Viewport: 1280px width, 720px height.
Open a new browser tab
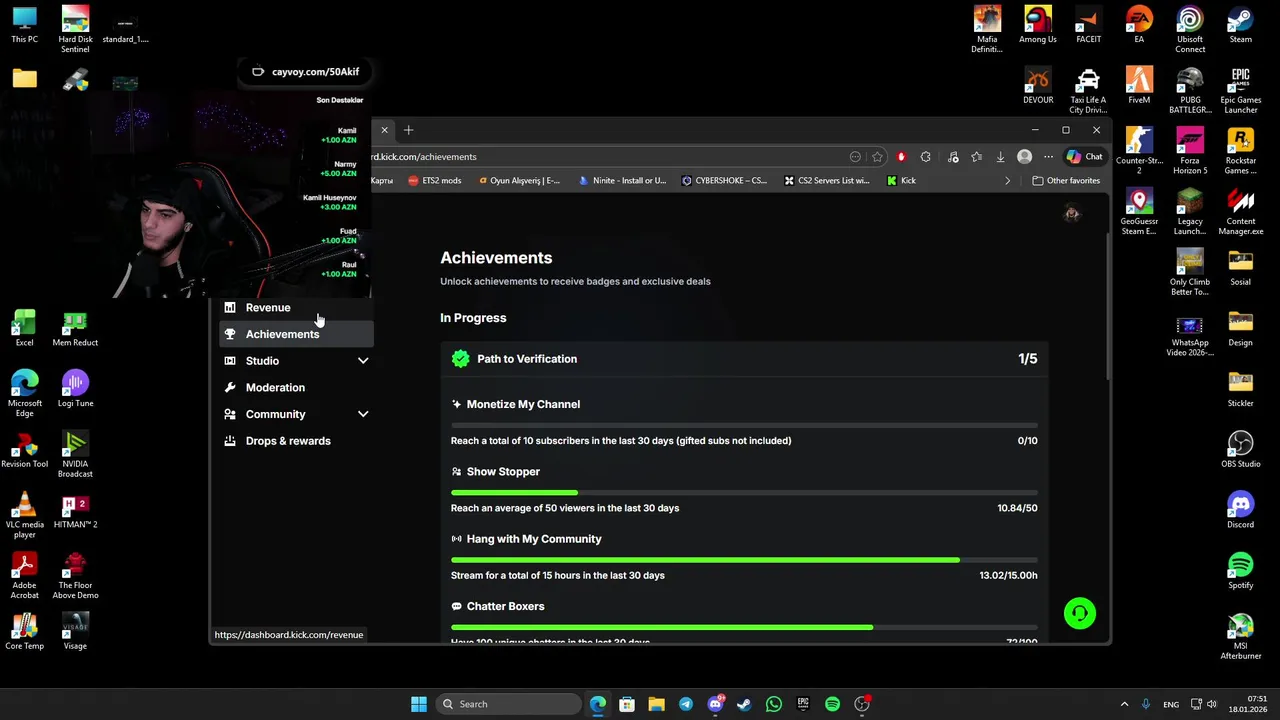tap(408, 130)
